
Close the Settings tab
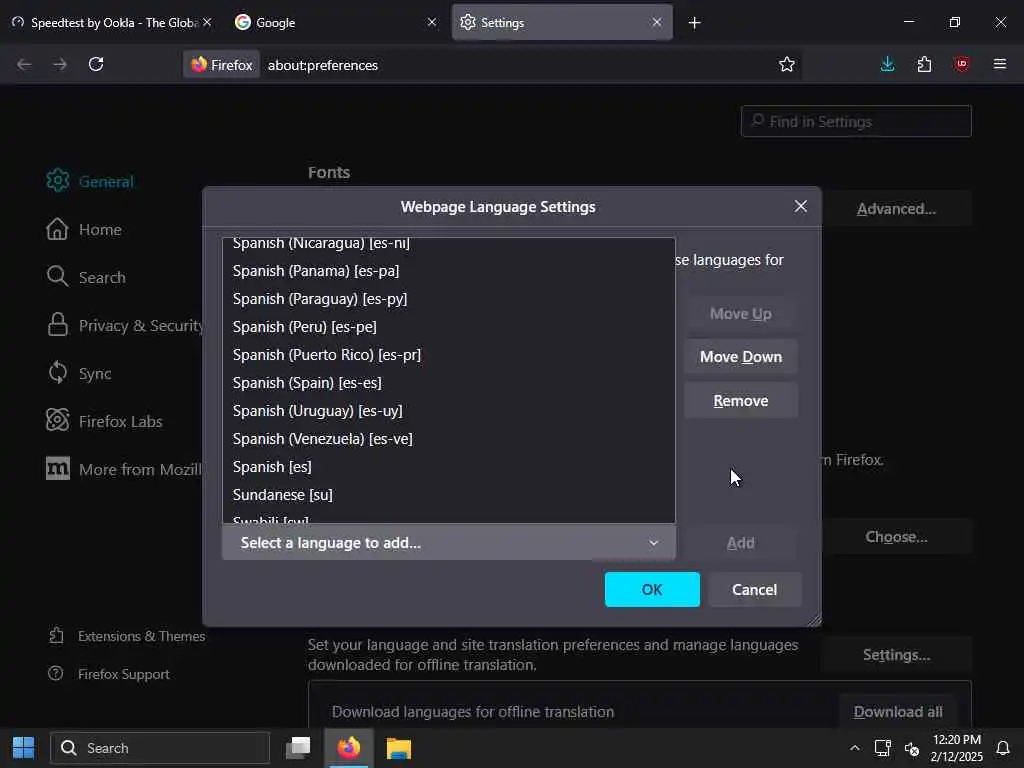657,22
